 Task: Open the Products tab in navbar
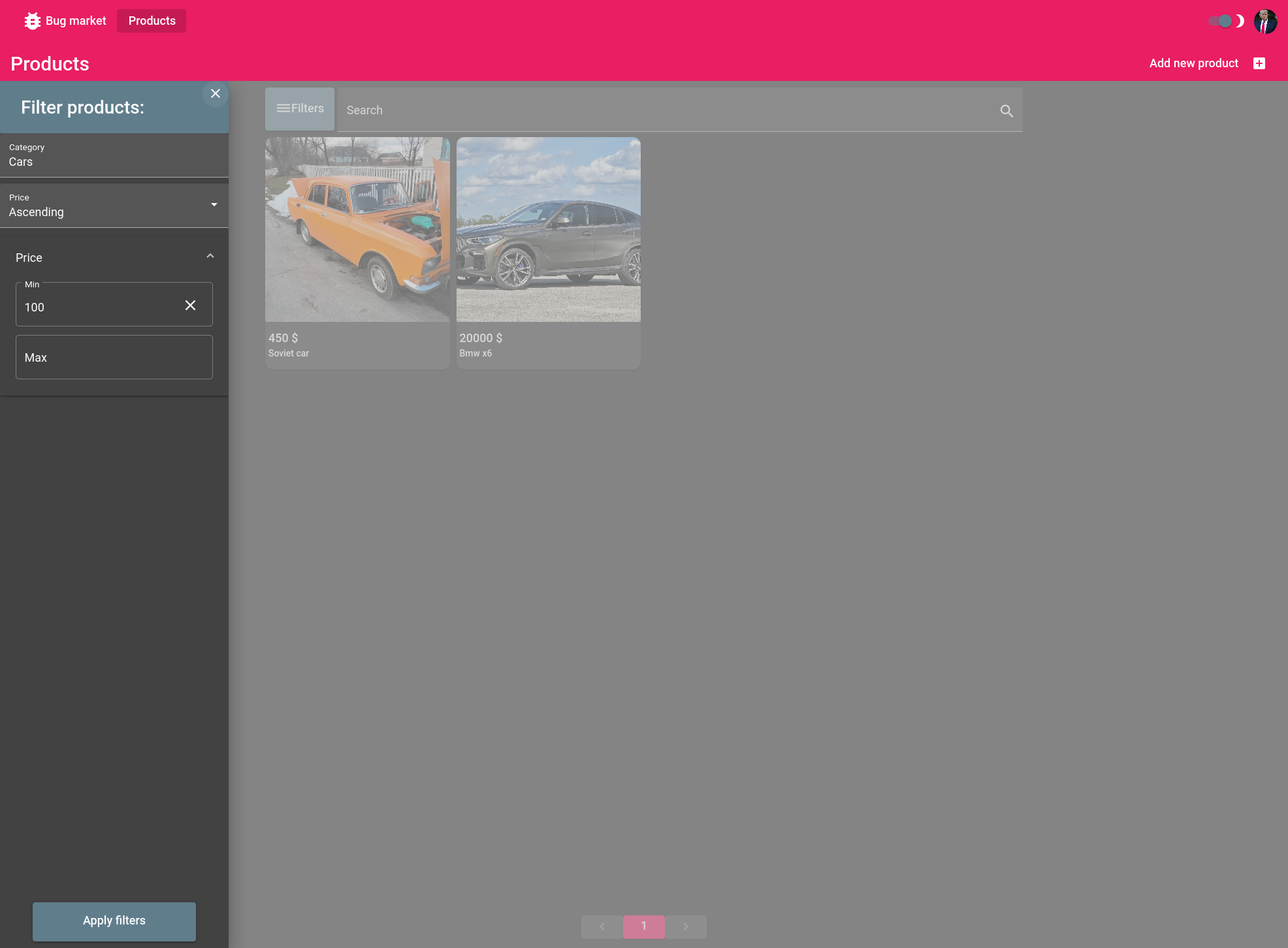152,21
